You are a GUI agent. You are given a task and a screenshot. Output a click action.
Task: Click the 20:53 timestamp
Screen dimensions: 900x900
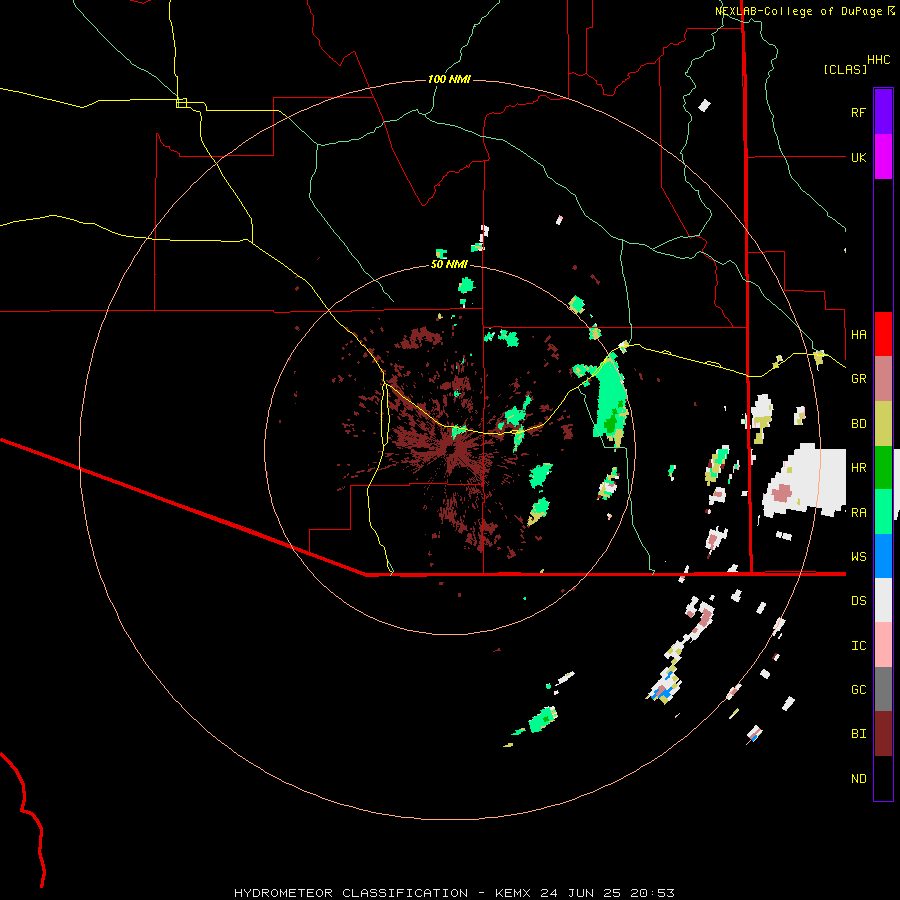pos(652,893)
